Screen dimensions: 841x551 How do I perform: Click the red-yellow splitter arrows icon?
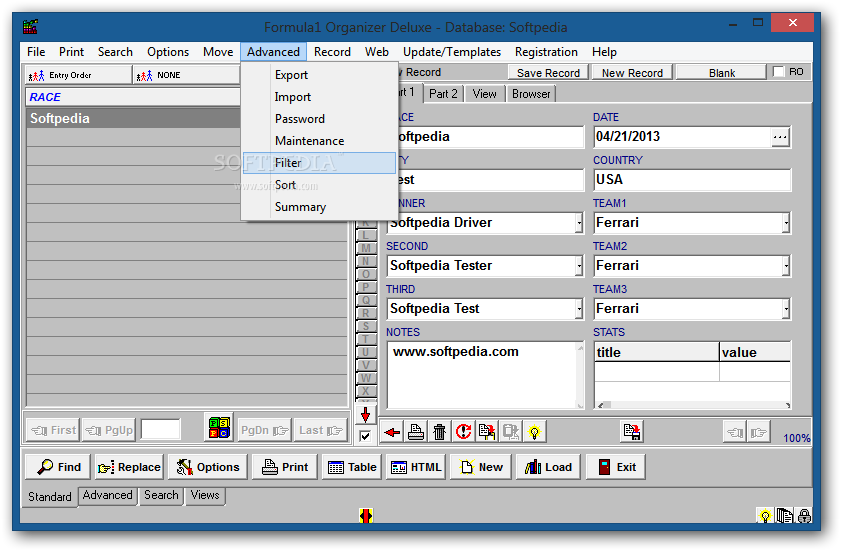pos(366,516)
